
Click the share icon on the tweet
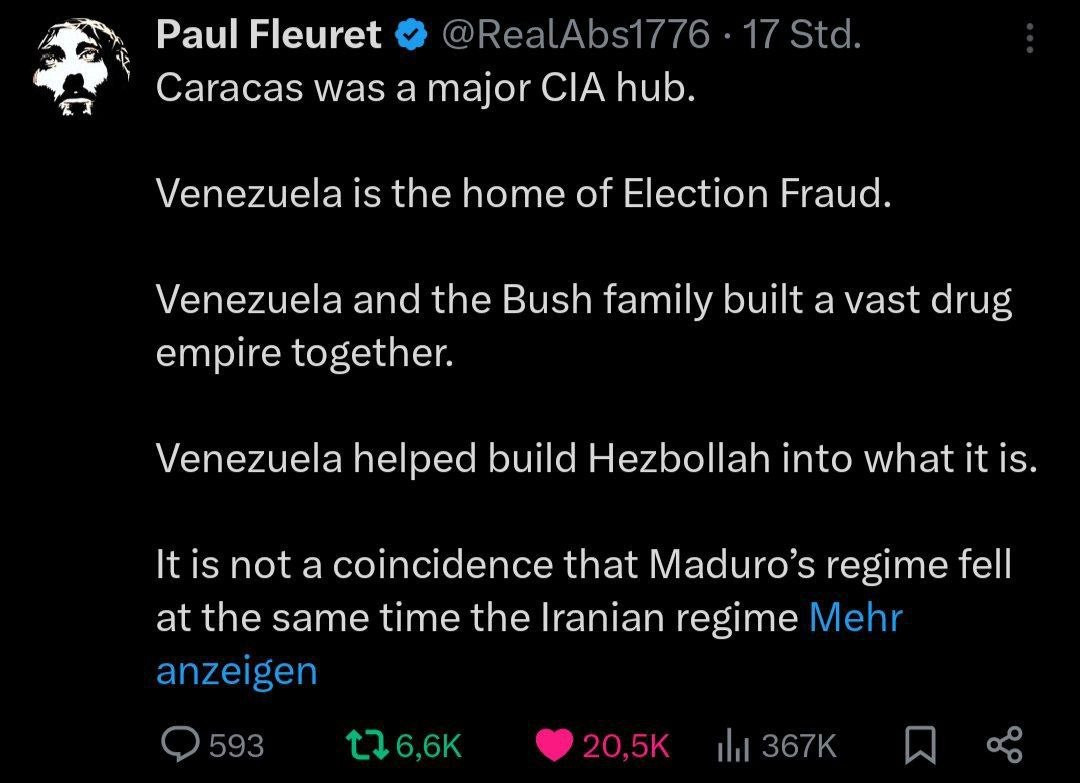click(1004, 744)
